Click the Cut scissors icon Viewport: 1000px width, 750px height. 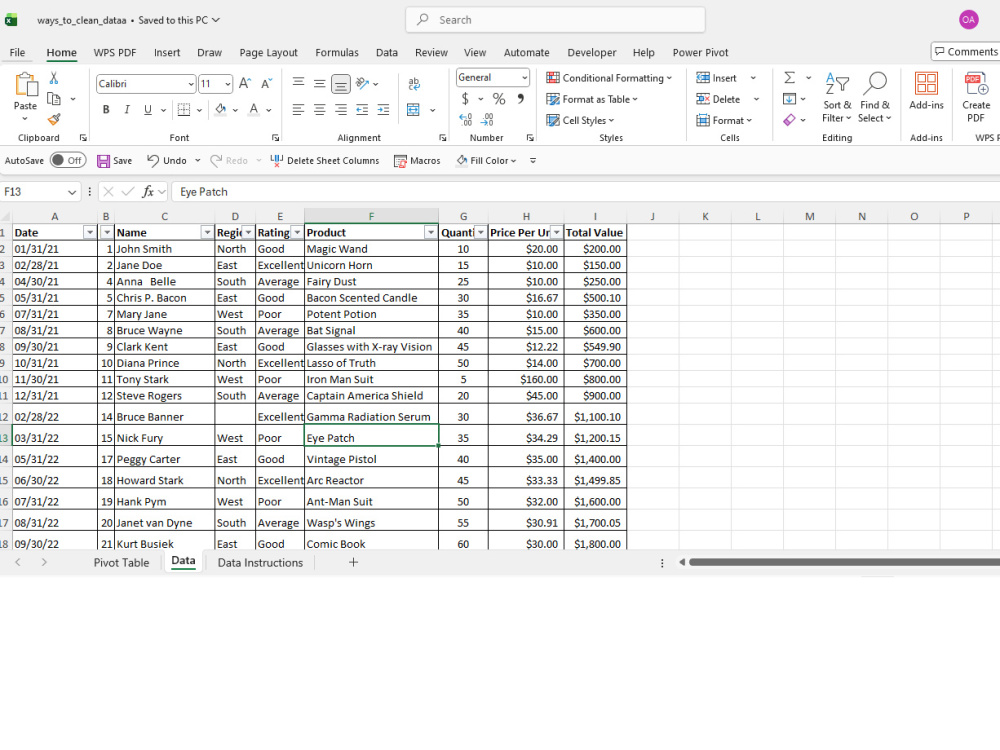(54, 78)
